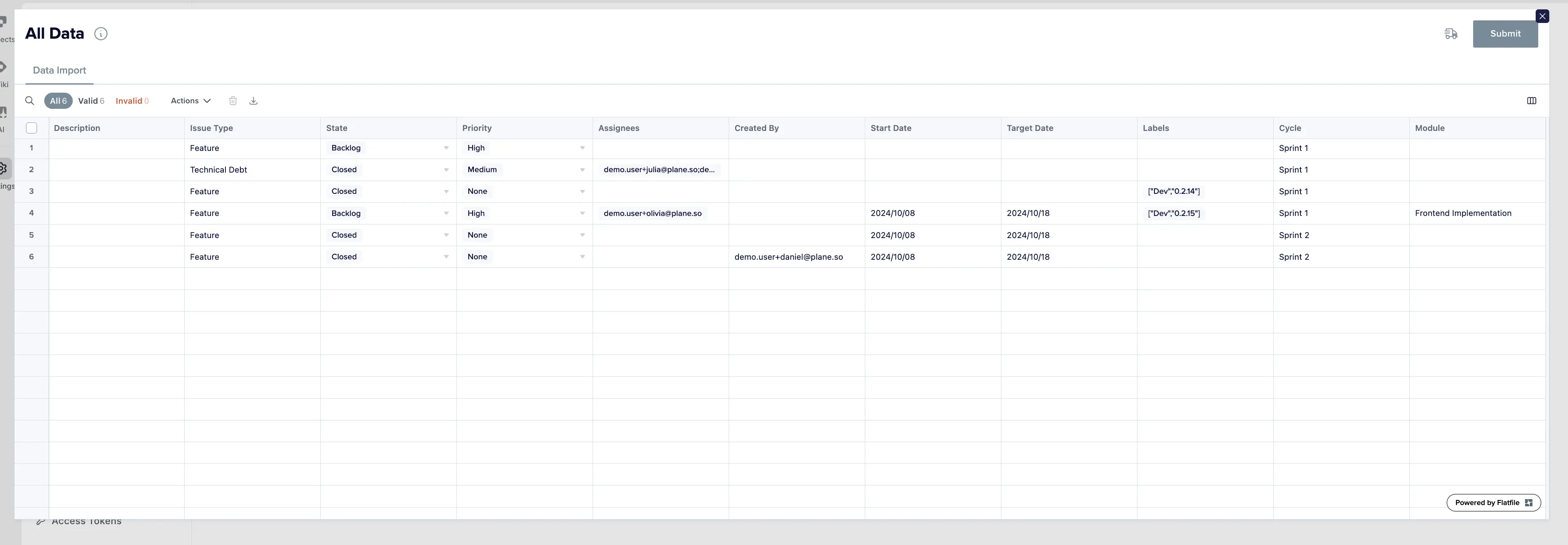Image resolution: width=1568 pixels, height=545 pixels.
Task: Switch to the Data Import tab
Action: [x=59, y=70]
